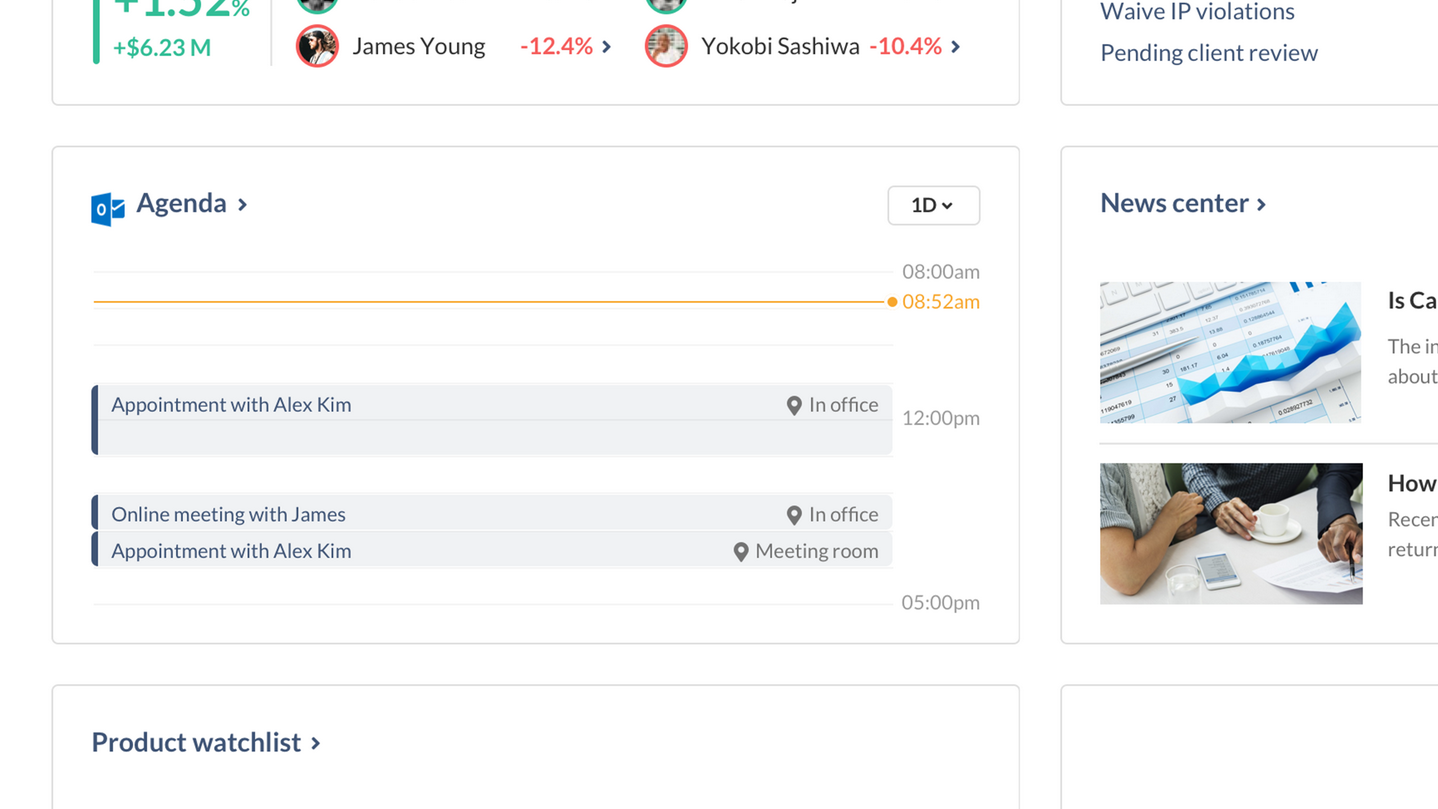Image resolution: width=1438 pixels, height=809 pixels.
Task: Open the business meeting news thumbnail
Action: pyautogui.click(x=1230, y=533)
